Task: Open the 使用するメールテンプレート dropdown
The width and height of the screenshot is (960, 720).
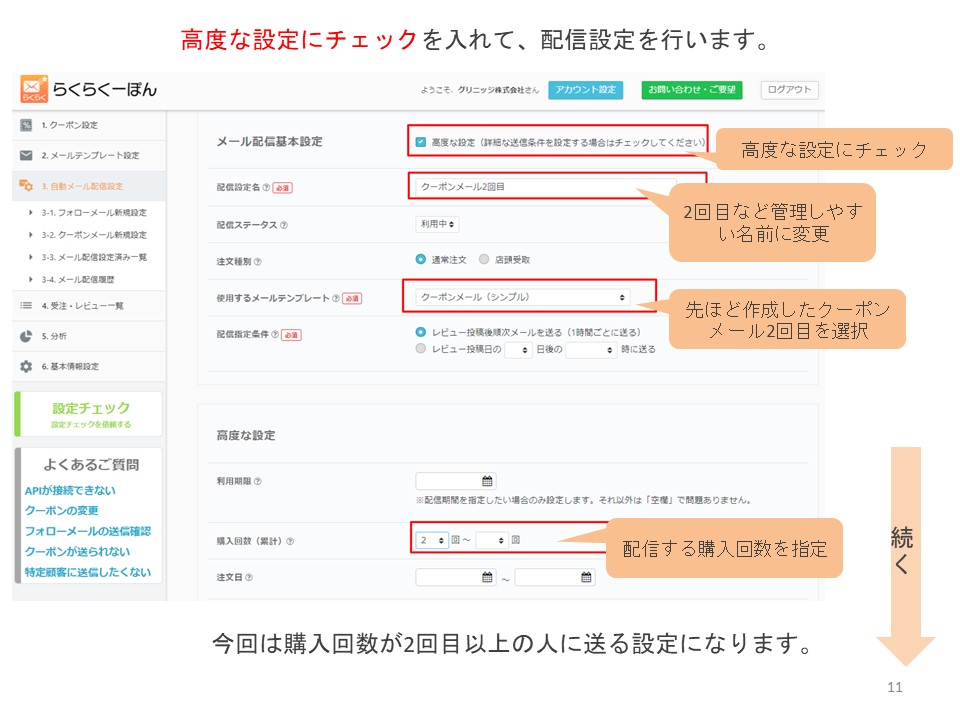Action: coord(523,297)
